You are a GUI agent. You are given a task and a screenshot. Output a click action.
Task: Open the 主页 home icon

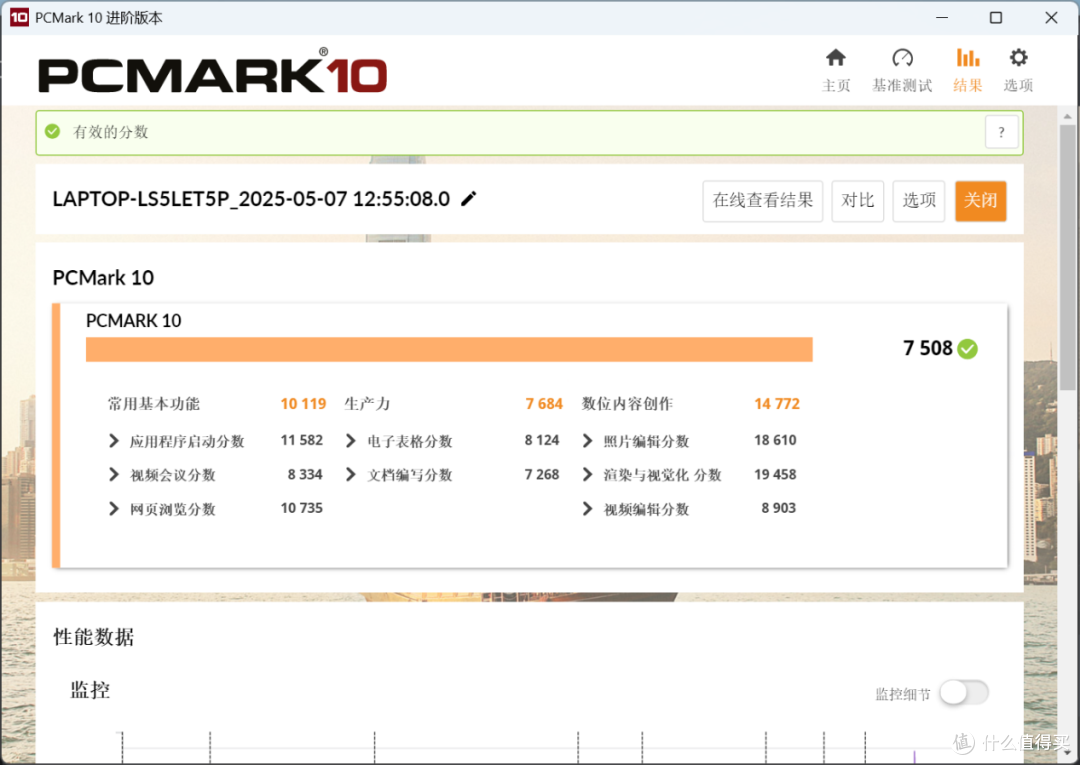click(x=835, y=58)
